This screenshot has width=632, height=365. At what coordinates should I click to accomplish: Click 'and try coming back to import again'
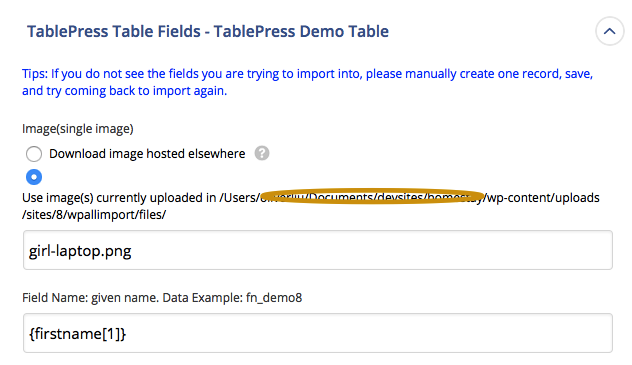125,91
